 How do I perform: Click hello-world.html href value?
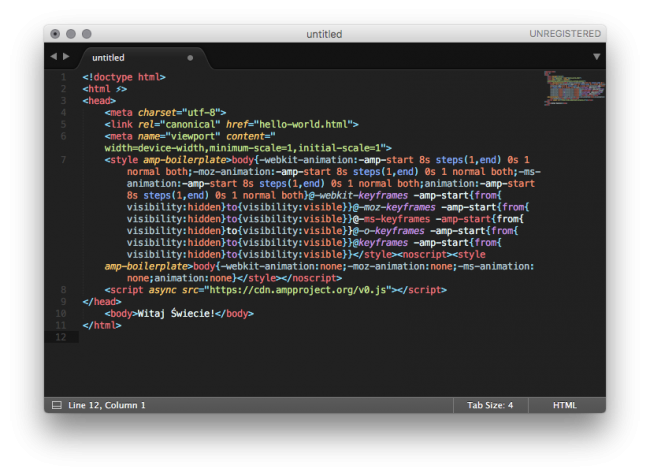pos(303,124)
